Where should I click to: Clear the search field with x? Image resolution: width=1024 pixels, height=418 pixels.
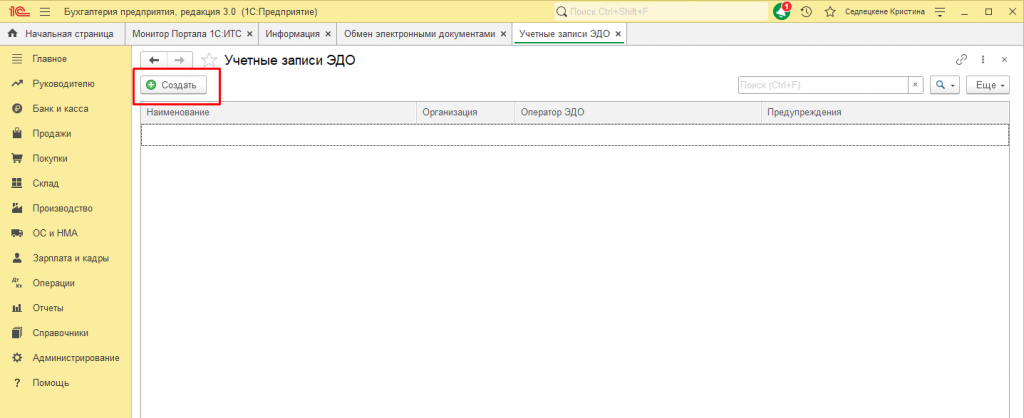[916, 85]
